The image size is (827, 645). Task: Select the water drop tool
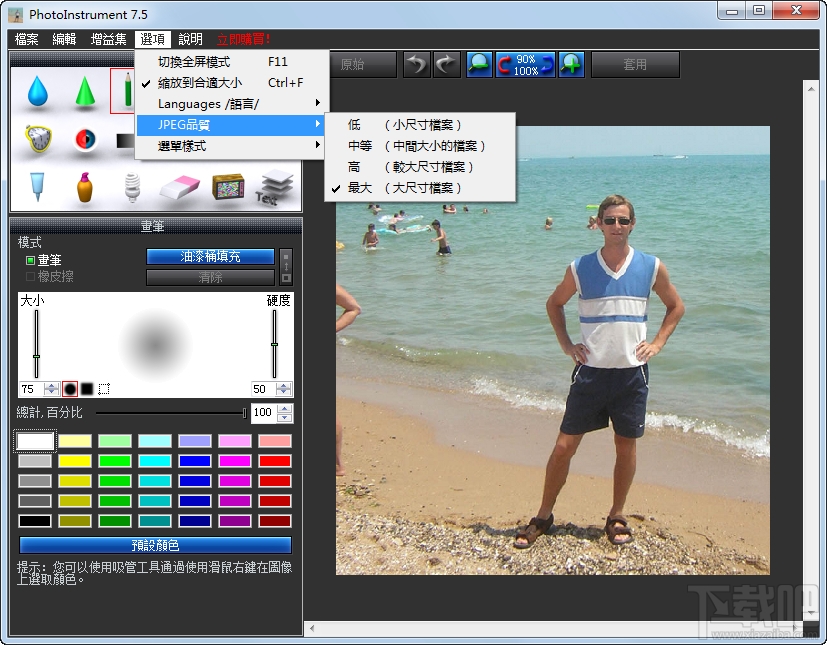click(x=37, y=88)
